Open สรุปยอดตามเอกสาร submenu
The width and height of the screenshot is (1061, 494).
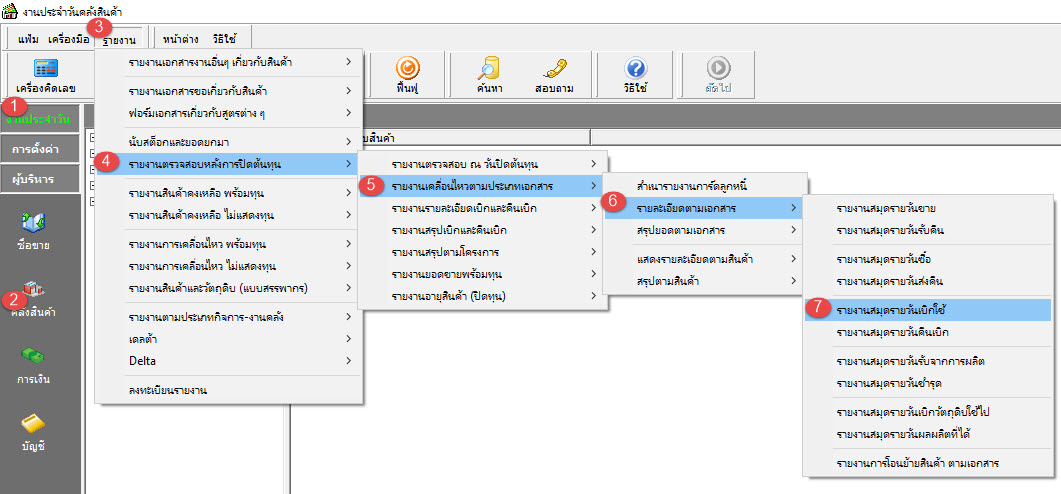pos(704,230)
